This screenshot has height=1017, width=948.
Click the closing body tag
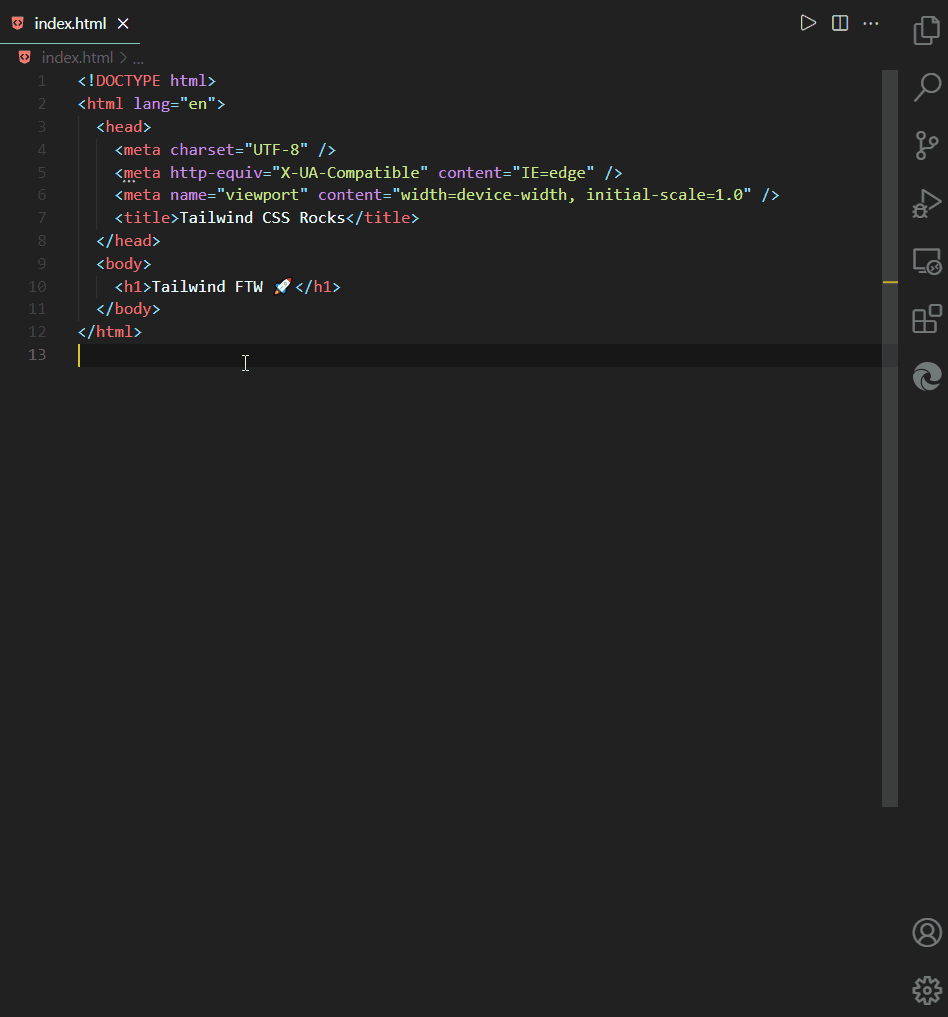128,309
